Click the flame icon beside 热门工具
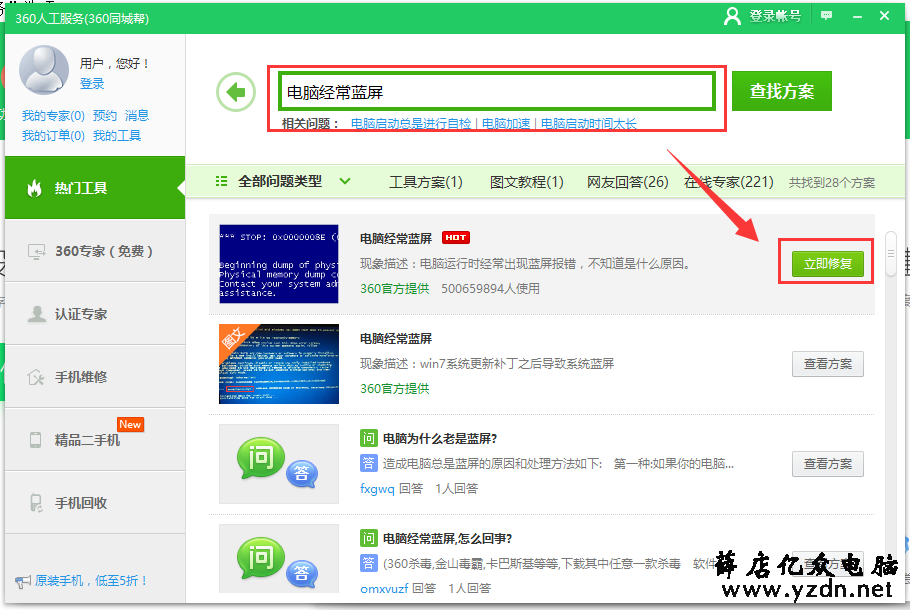The height and width of the screenshot is (610, 910). [x=35, y=188]
